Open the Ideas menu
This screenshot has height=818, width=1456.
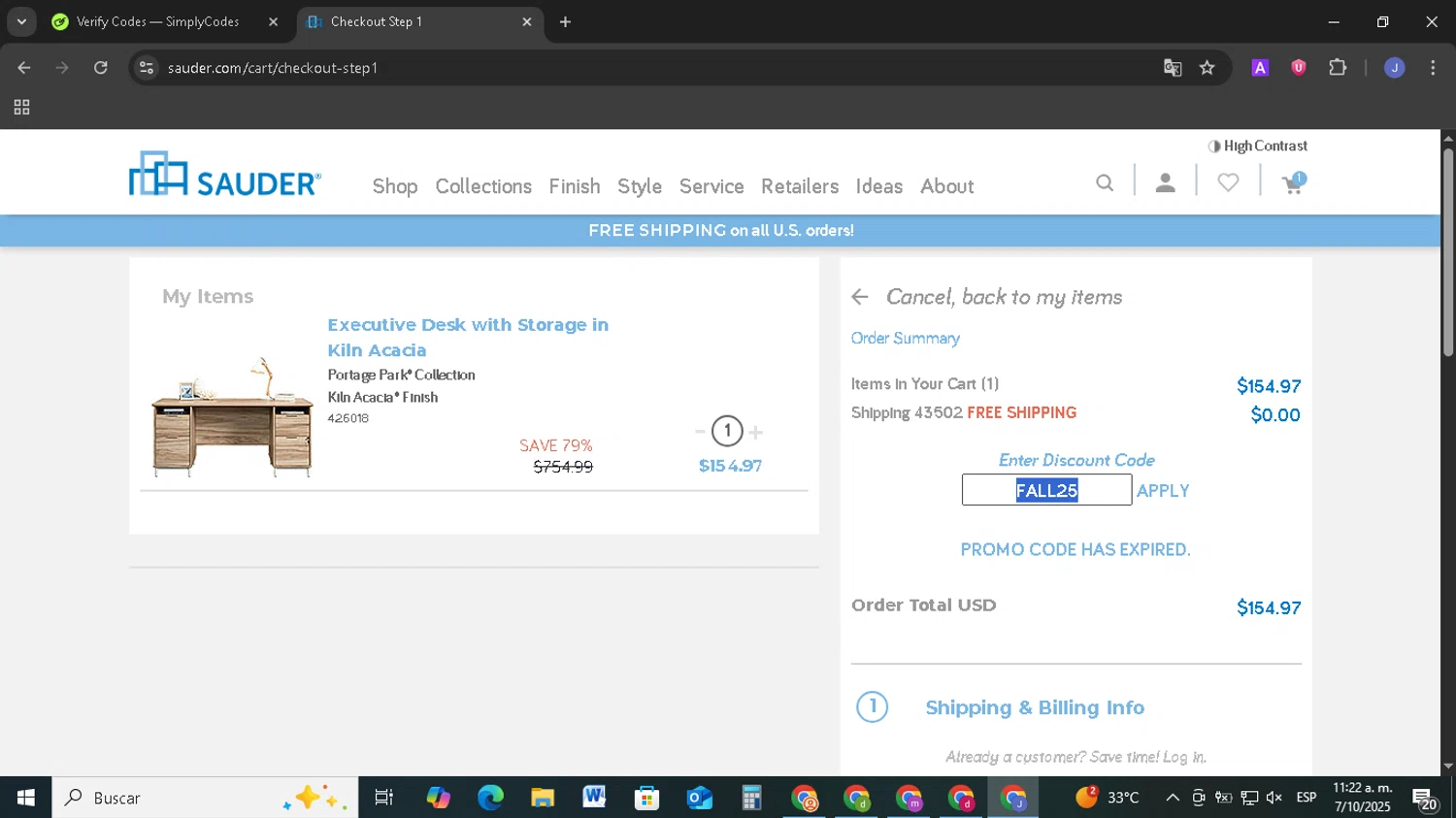click(879, 186)
